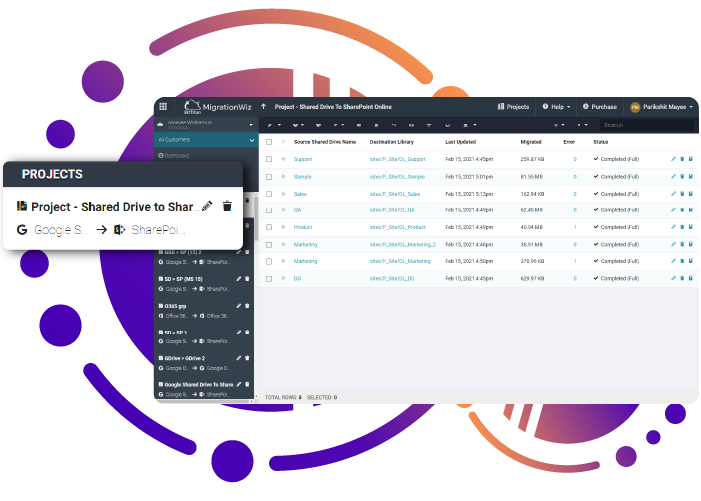Open the Support shared drive link
Viewport: 701px width, 501px height.
click(303, 159)
